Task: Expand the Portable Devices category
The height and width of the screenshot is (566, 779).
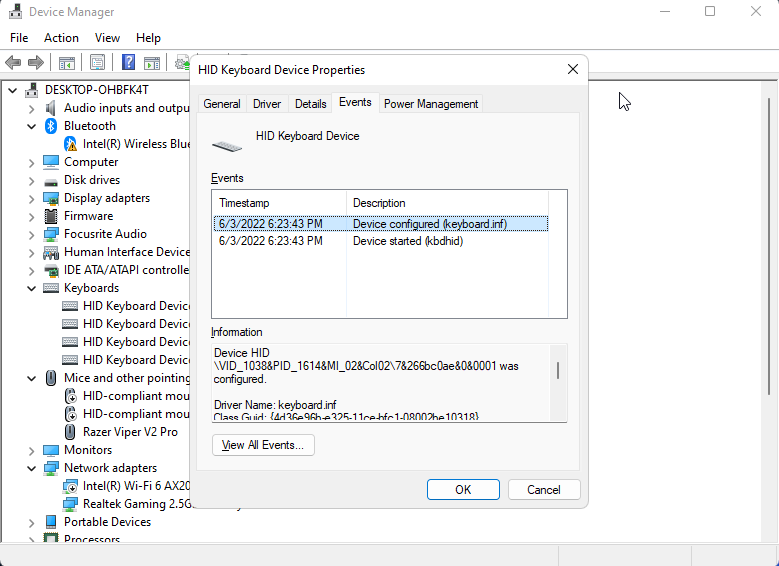Action: click(x=32, y=522)
